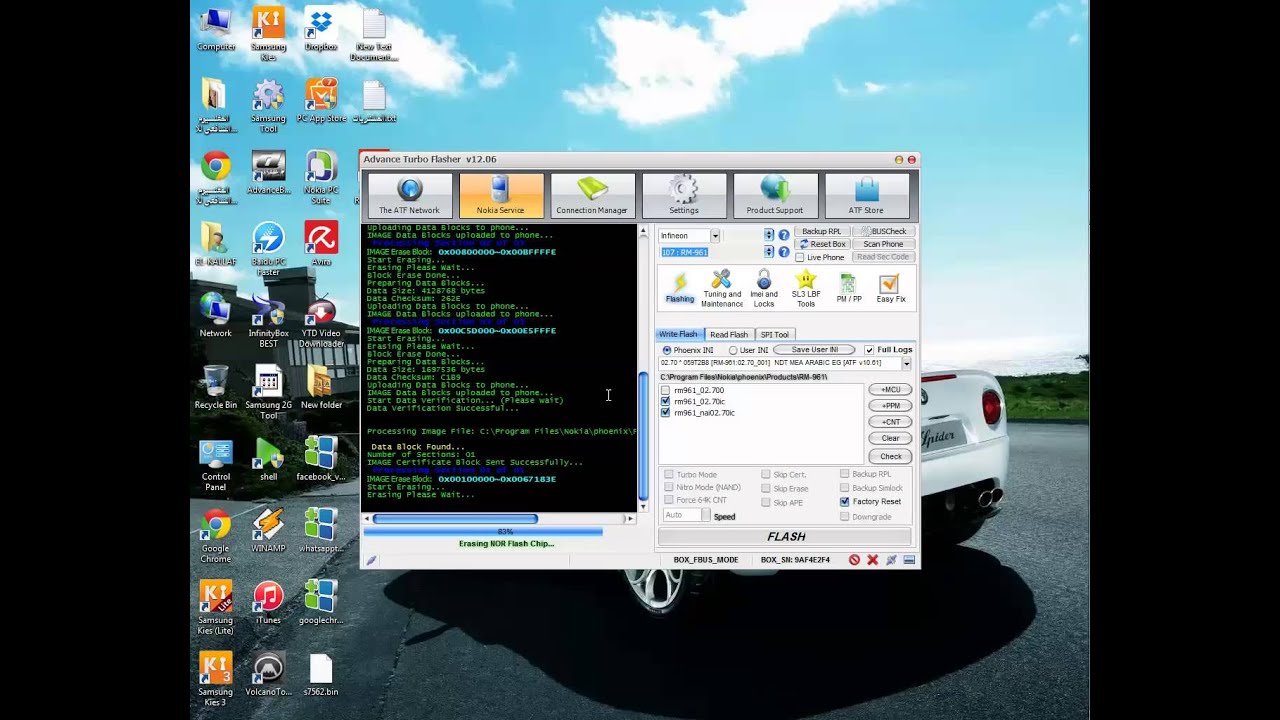Screen dimensions: 1280x720
Task: Click the Save User INI button
Action: coord(815,350)
